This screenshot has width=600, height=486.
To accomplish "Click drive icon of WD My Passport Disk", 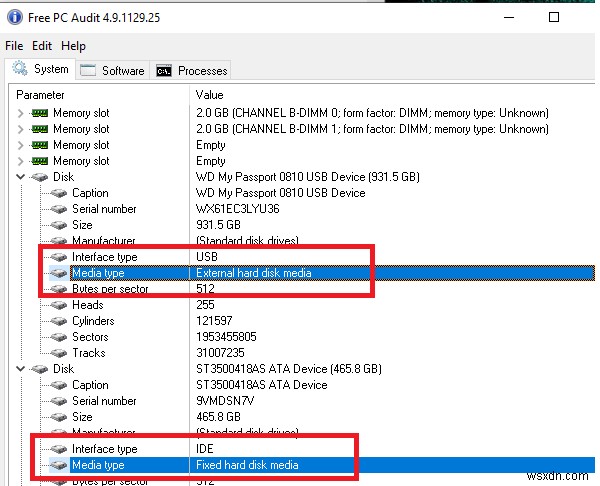I will 40,177.
